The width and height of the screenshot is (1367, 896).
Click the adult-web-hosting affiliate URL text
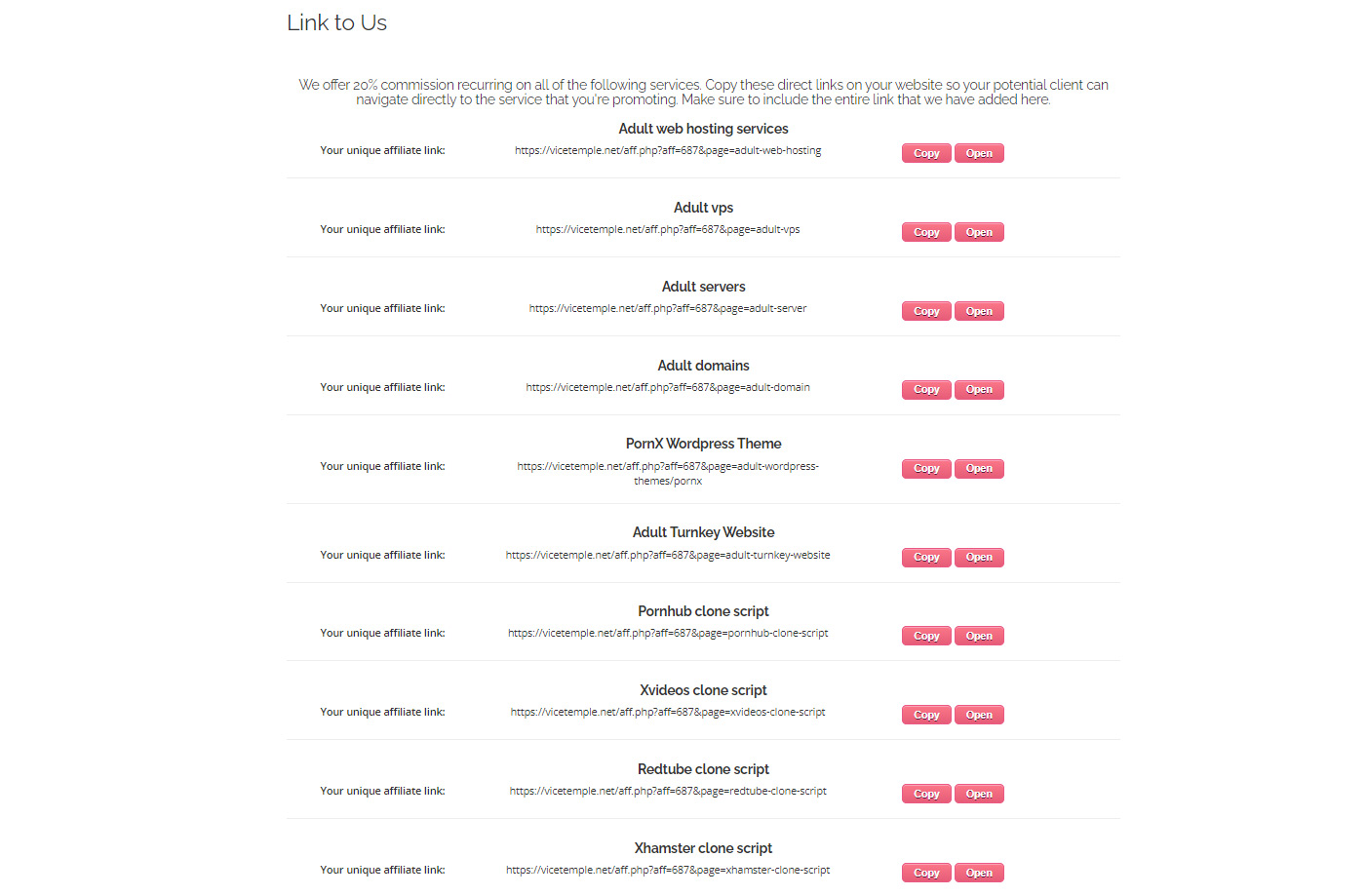(668, 151)
